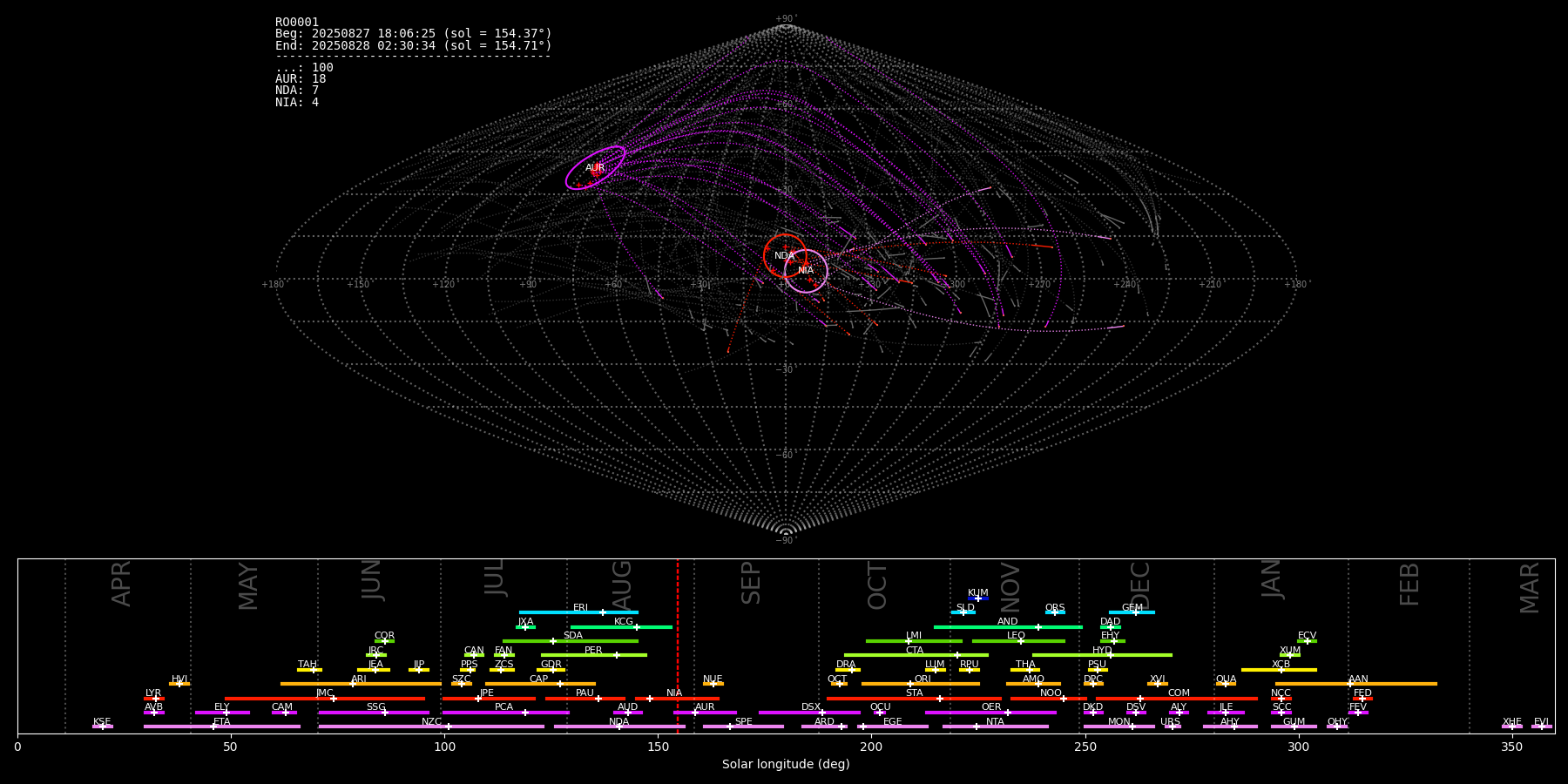Select the AAN shower bar in timeline
The width and height of the screenshot is (1568, 784).
pos(1356,684)
